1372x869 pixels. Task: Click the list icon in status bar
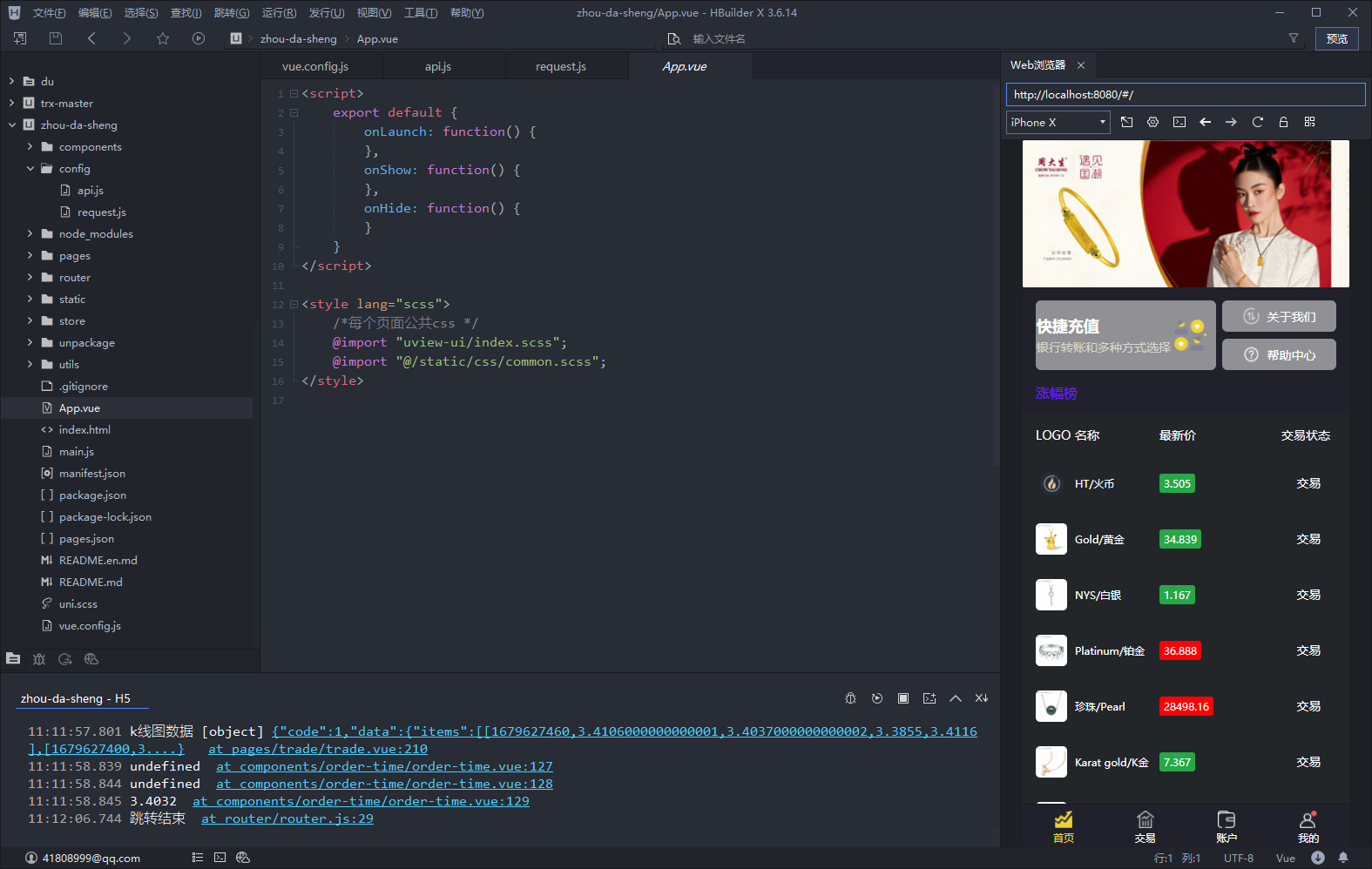(x=197, y=858)
